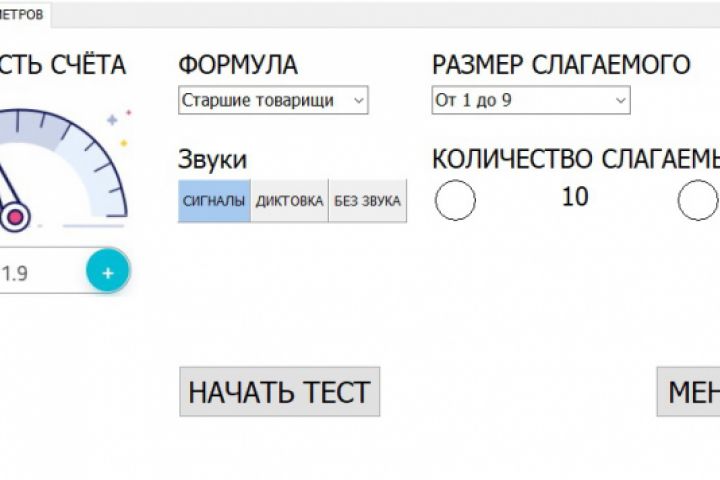Select the parameters tab at the top

24,15
